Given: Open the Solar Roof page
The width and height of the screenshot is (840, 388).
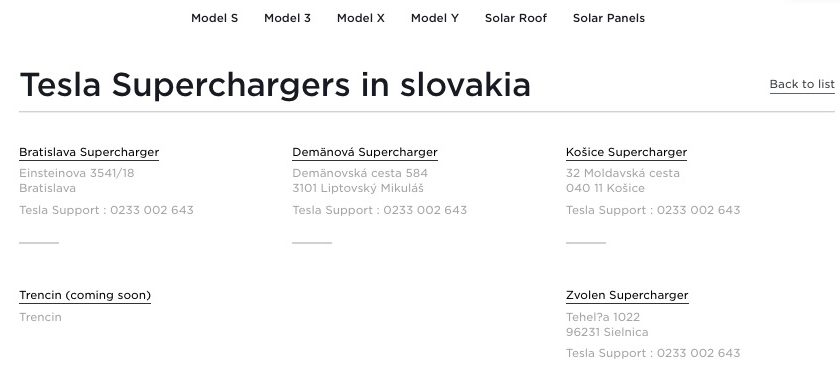Looking at the screenshot, I should coord(516,18).
